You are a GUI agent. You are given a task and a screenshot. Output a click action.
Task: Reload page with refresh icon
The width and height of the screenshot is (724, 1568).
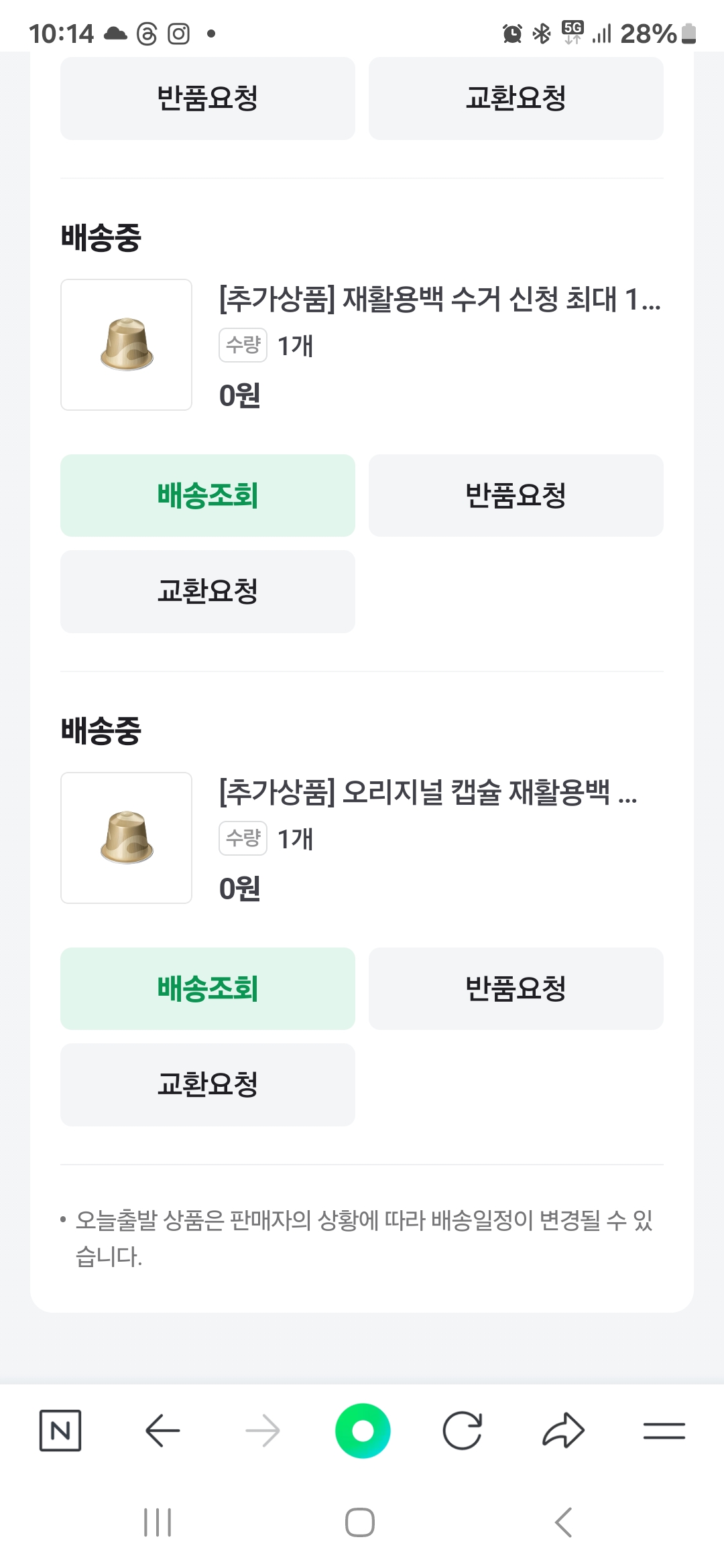click(463, 1431)
